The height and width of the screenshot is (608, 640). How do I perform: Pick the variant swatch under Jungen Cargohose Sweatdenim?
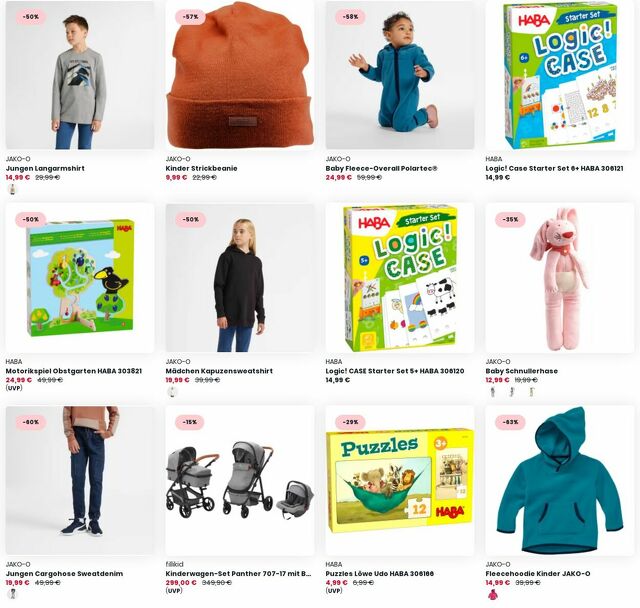pos(13,595)
